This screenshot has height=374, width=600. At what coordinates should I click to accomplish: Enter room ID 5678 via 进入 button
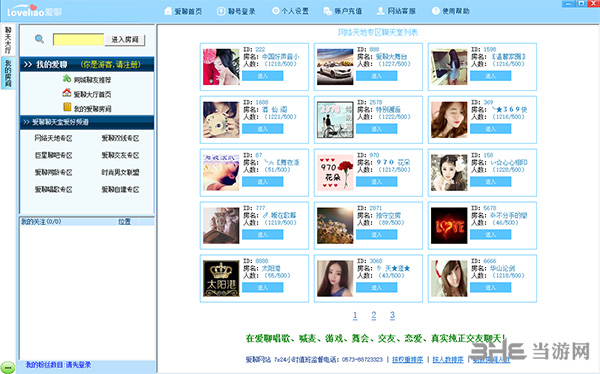(491, 234)
